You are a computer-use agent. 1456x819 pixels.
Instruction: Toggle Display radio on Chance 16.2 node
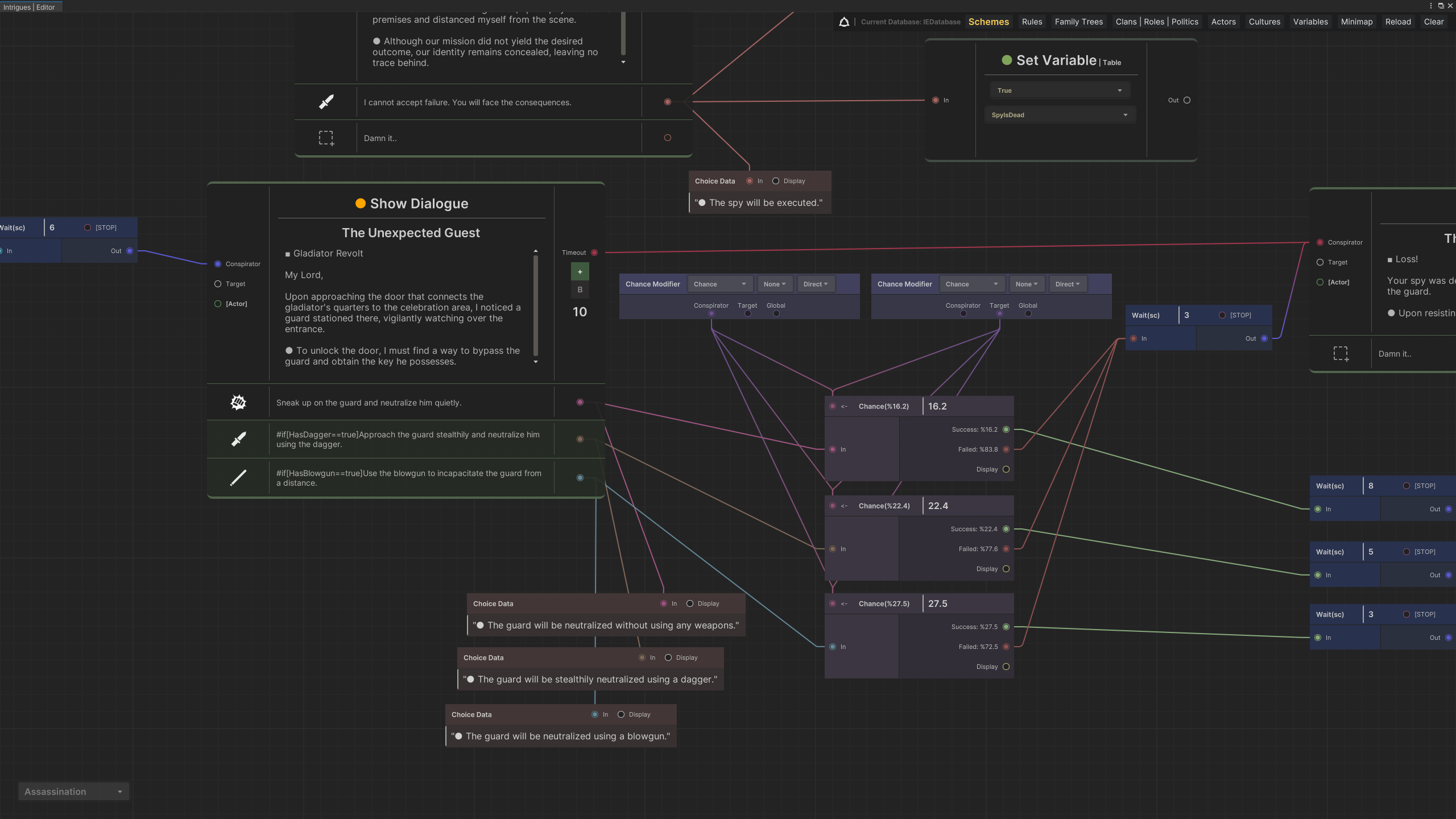pyautogui.click(x=1006, y=469)
